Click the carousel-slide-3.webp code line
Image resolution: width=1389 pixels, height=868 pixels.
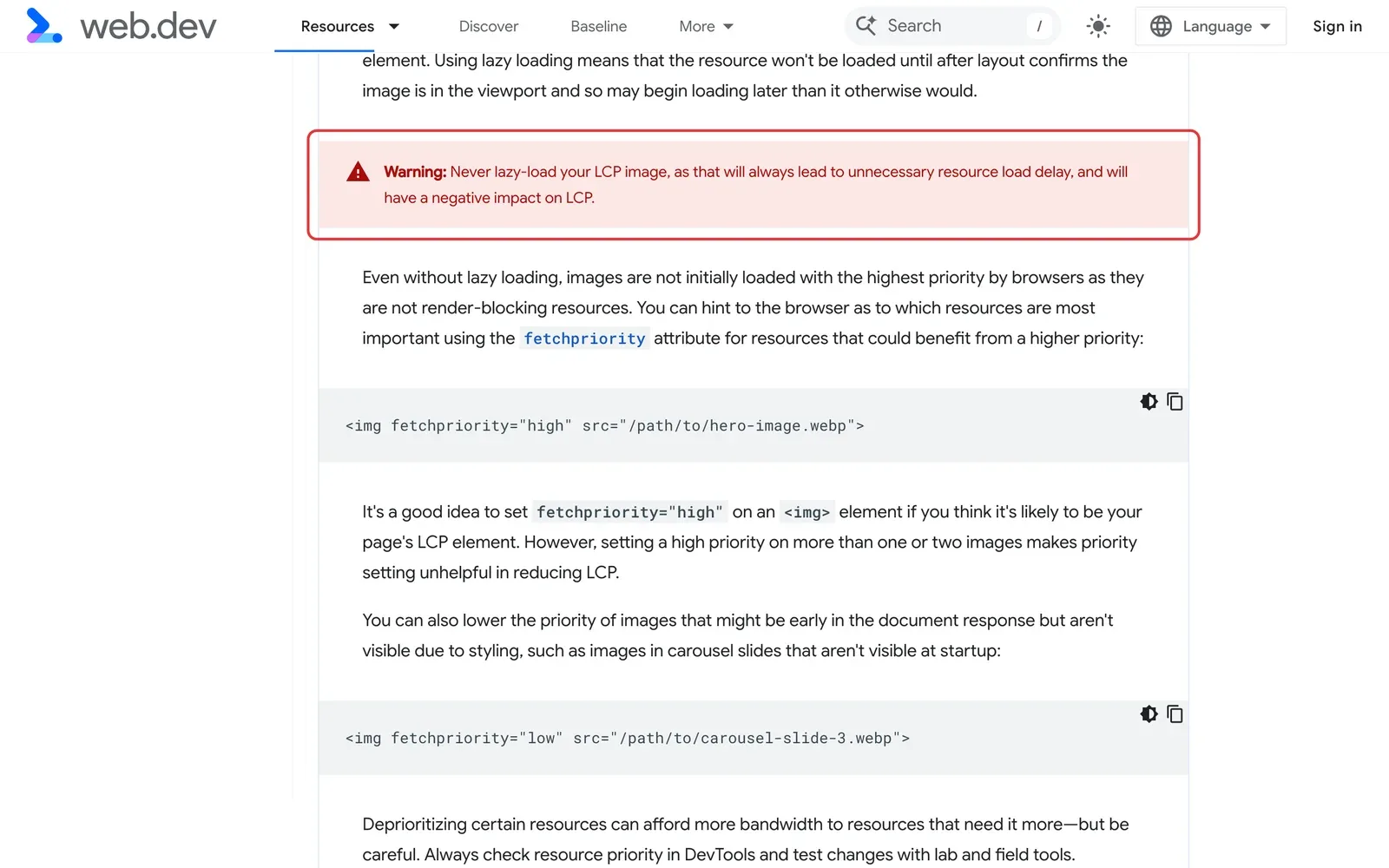pos(628,738)
